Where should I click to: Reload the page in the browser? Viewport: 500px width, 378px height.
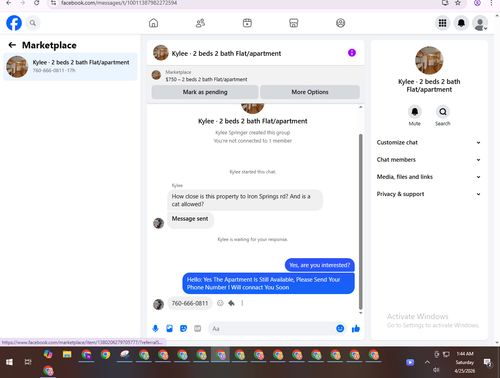pyautogui.click(x=37, y=3)
